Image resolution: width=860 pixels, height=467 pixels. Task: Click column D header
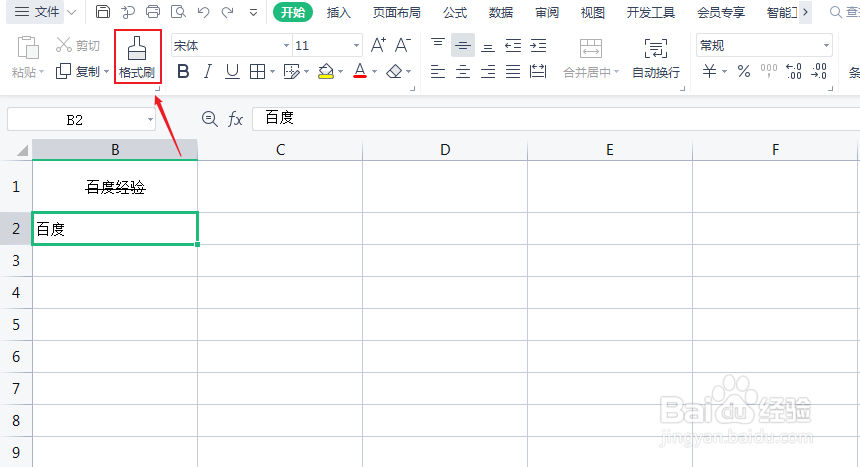tap(445, 150)
